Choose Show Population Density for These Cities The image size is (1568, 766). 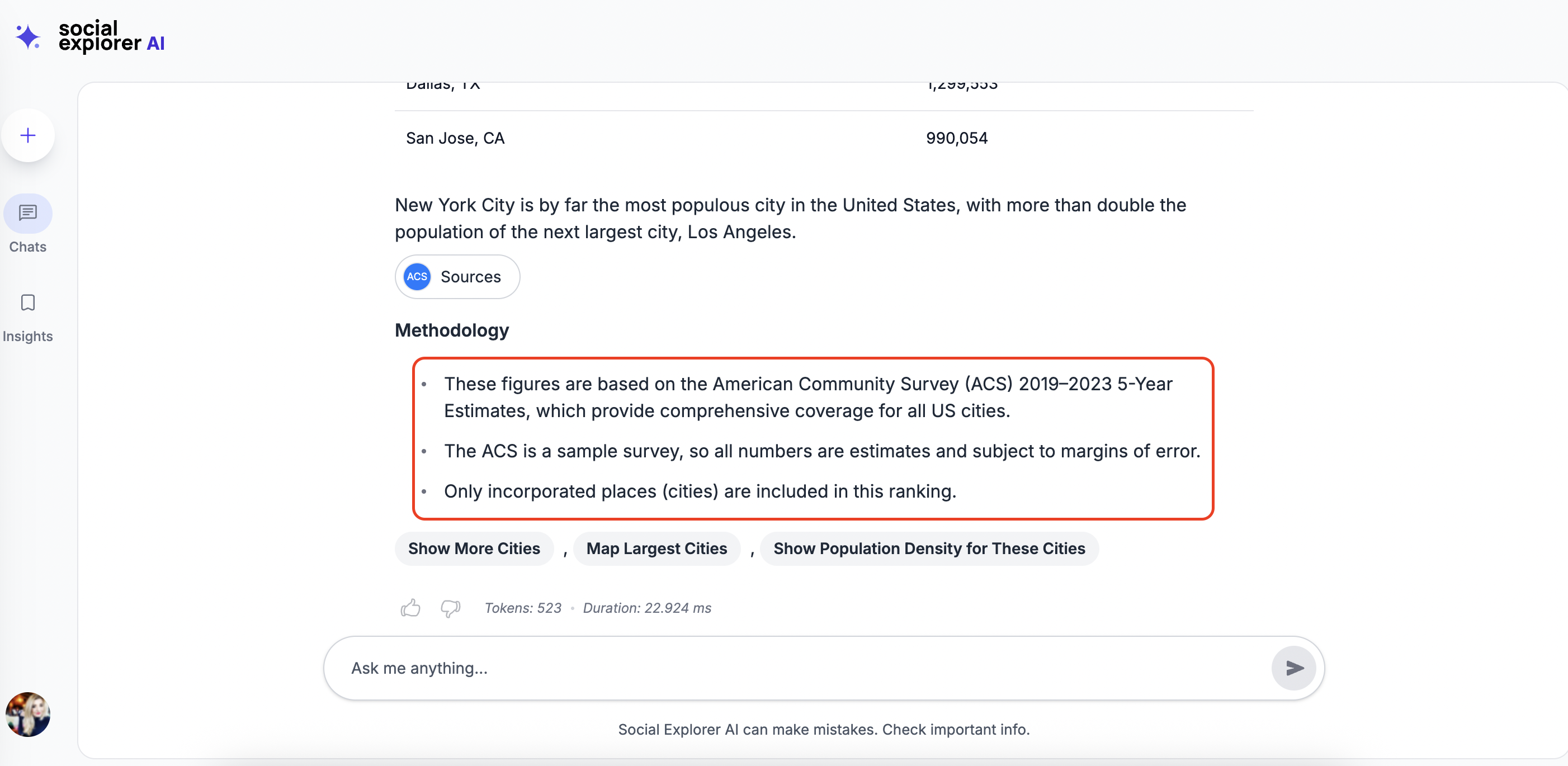point(929,549)
